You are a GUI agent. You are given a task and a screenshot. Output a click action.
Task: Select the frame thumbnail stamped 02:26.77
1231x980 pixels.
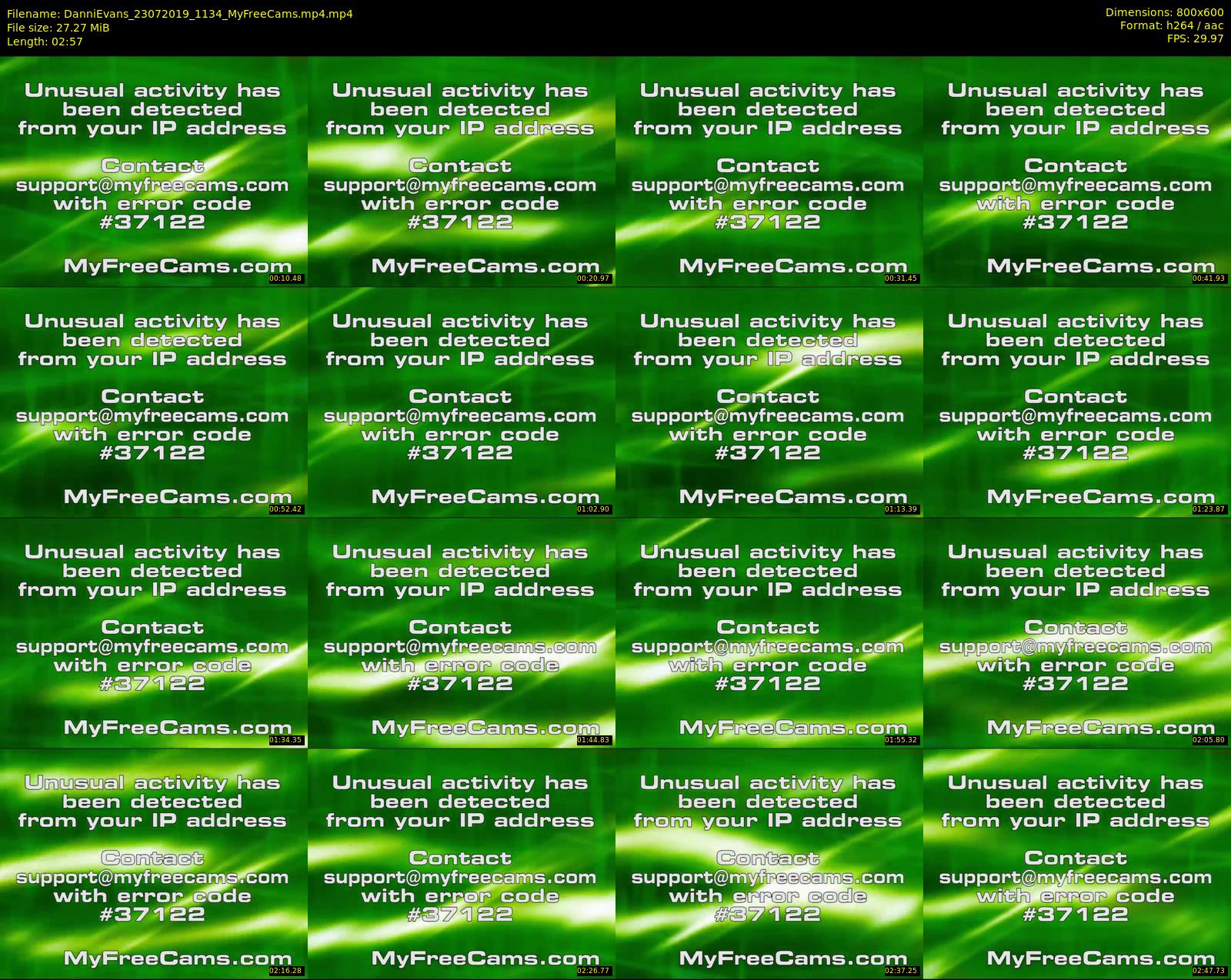pos(461,863)
